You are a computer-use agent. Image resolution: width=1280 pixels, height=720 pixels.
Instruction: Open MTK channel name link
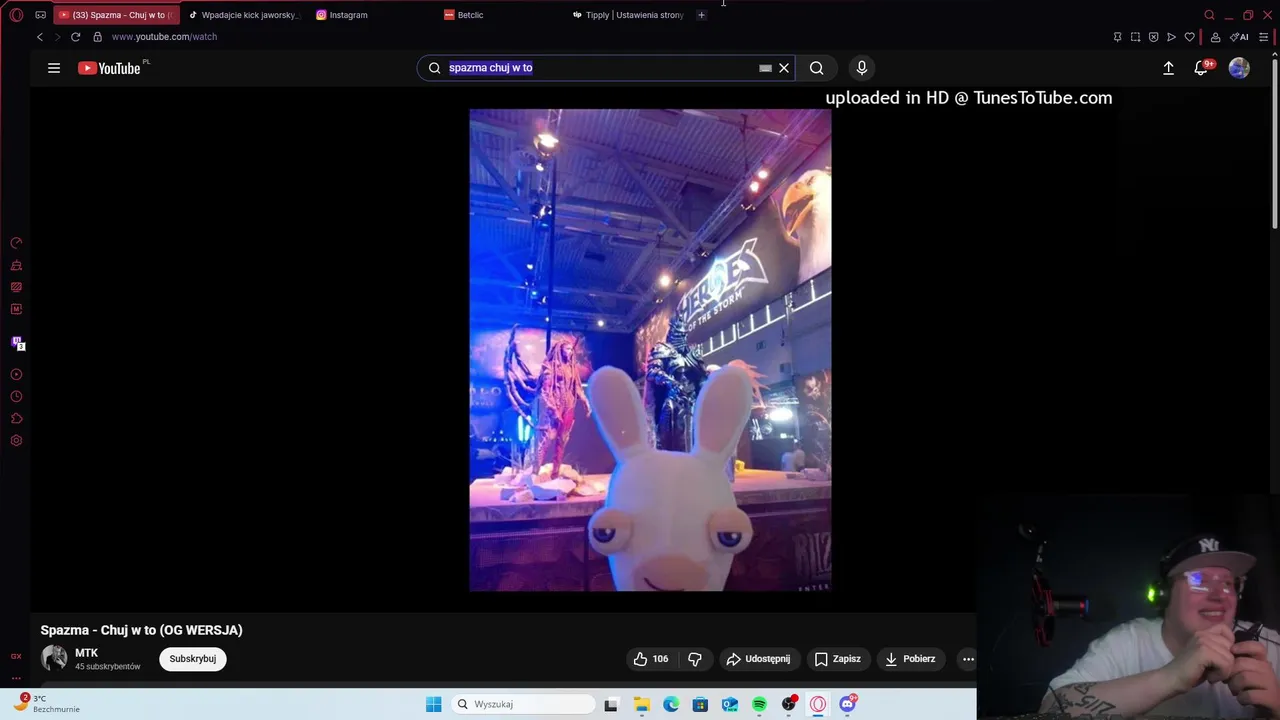pos(87,653)
